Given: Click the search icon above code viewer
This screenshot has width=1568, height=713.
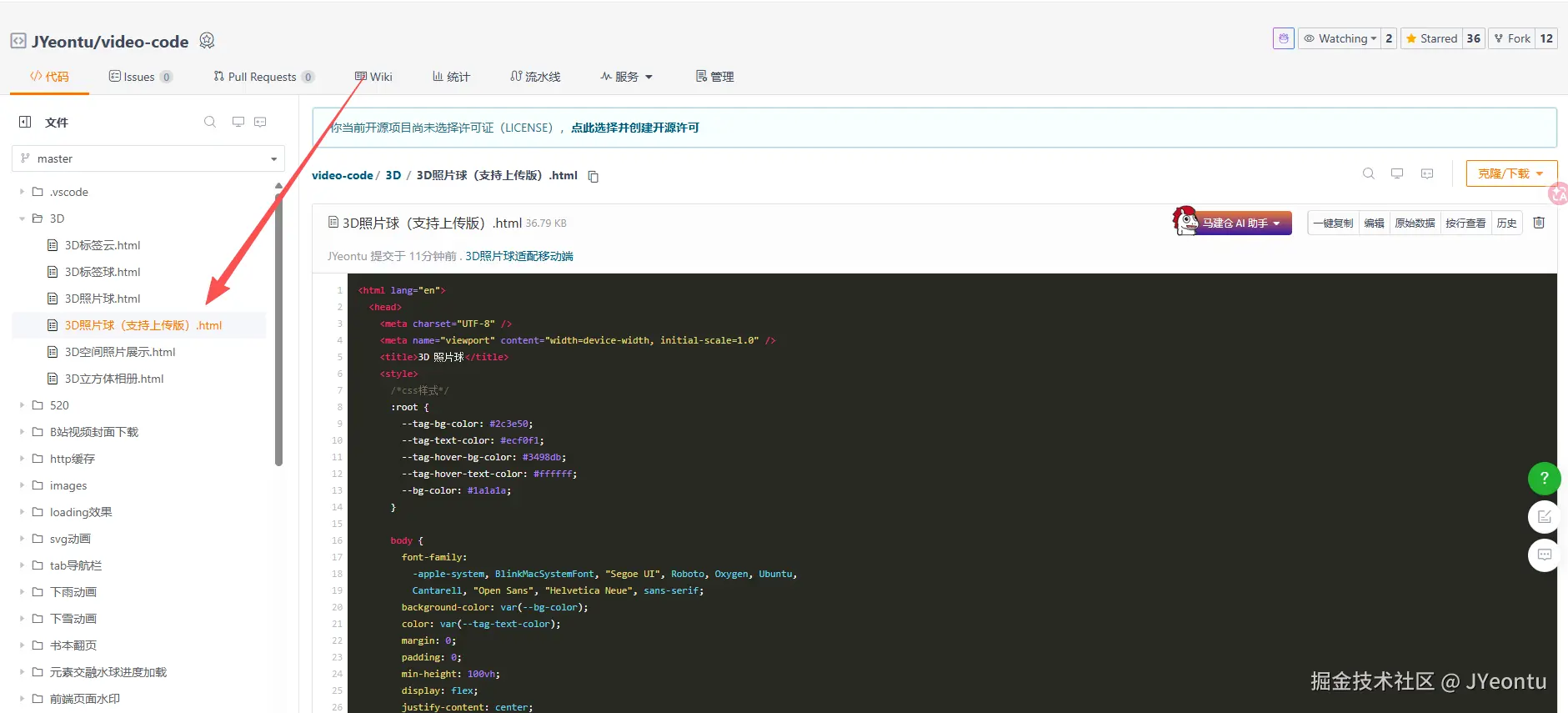Looking at the screenshot, I should click(1369, 173).
